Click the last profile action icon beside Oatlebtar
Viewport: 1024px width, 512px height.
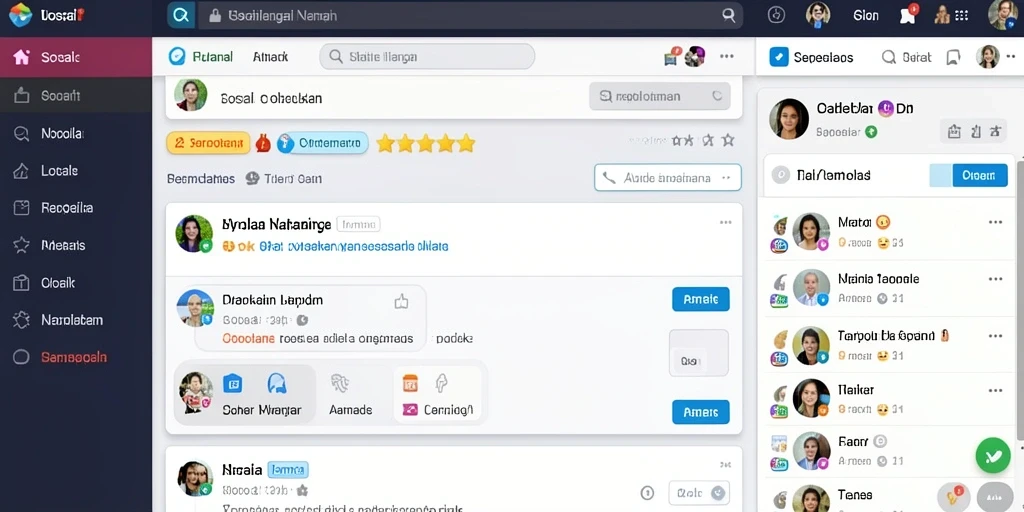[995, 131]
